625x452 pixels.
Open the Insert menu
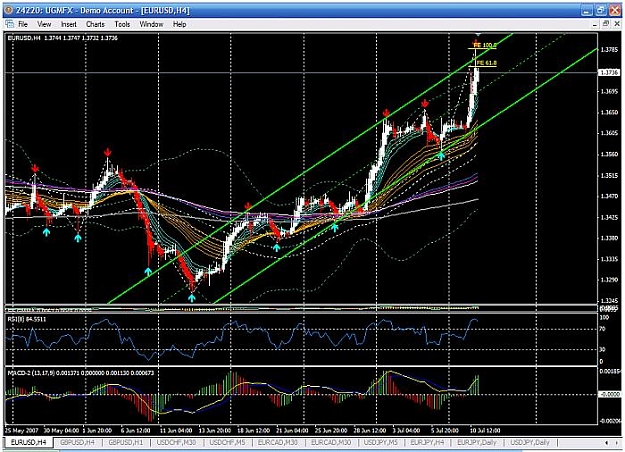coord(69,24)
